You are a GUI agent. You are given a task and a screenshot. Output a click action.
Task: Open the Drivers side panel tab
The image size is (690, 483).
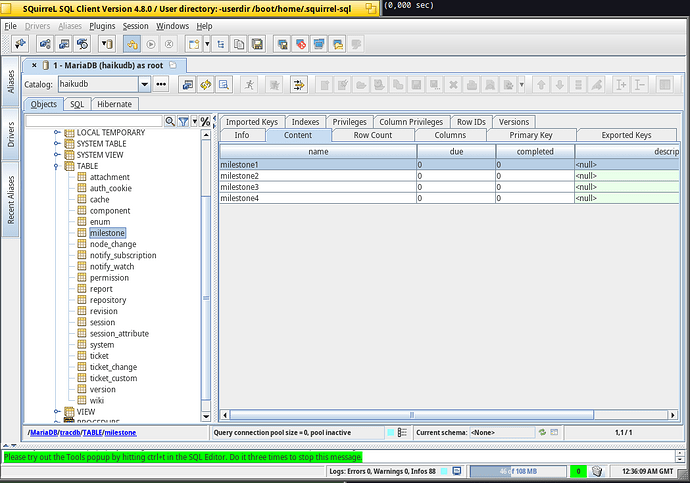11,134
